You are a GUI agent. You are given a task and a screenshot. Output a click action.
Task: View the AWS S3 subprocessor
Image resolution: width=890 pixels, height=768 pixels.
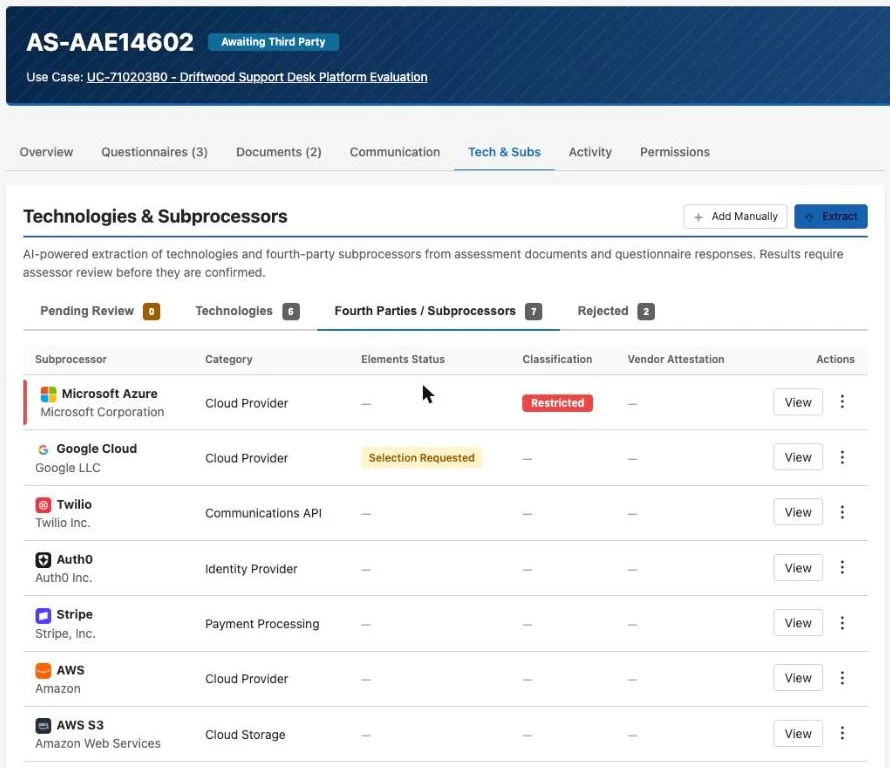(x=797, y=733)
